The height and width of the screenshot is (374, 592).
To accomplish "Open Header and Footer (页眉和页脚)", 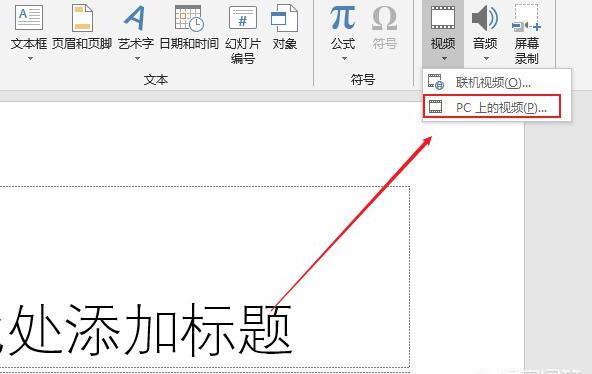I will pyautogui.click(x=82, y=27).
